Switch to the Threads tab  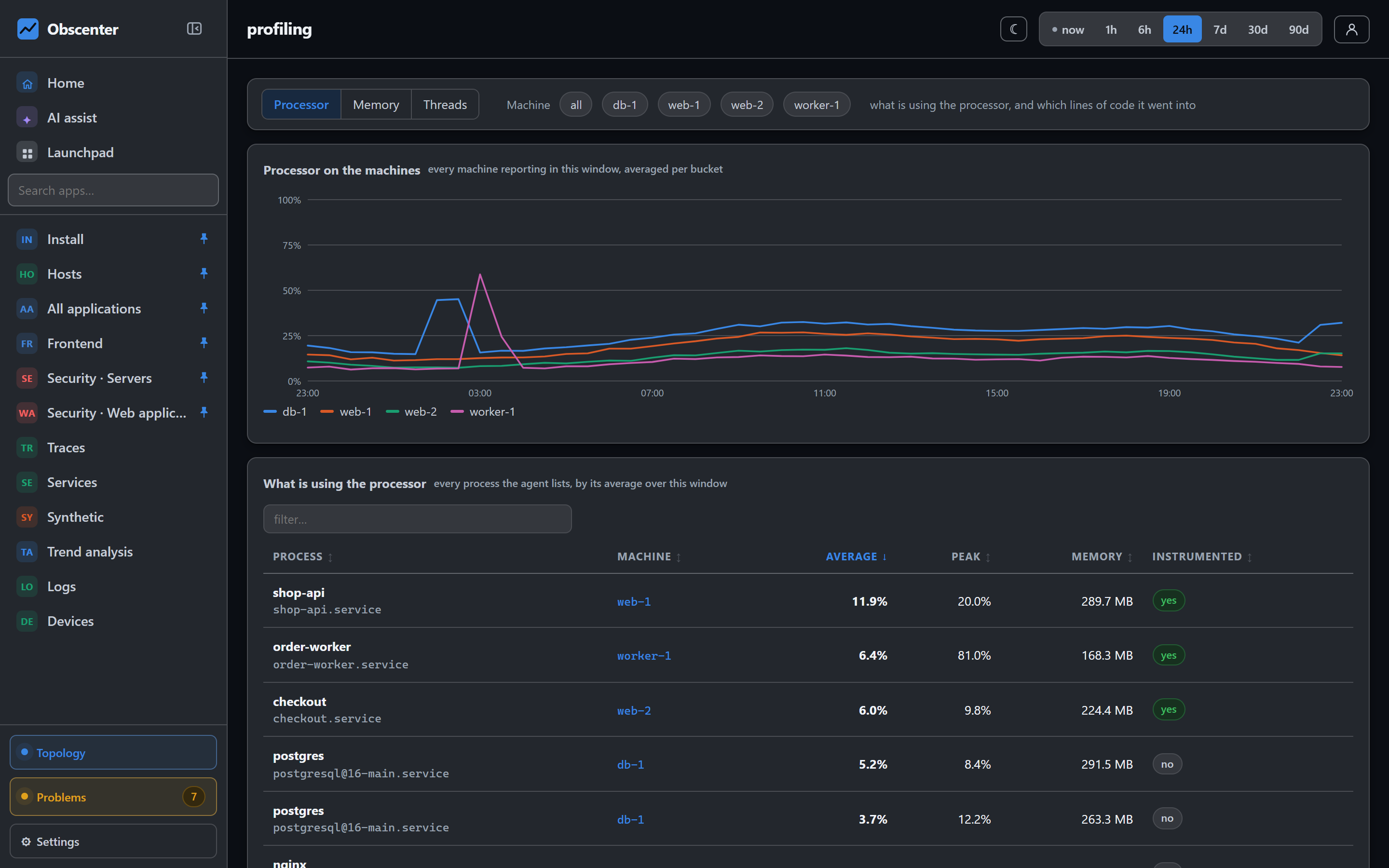coord(445,105)
